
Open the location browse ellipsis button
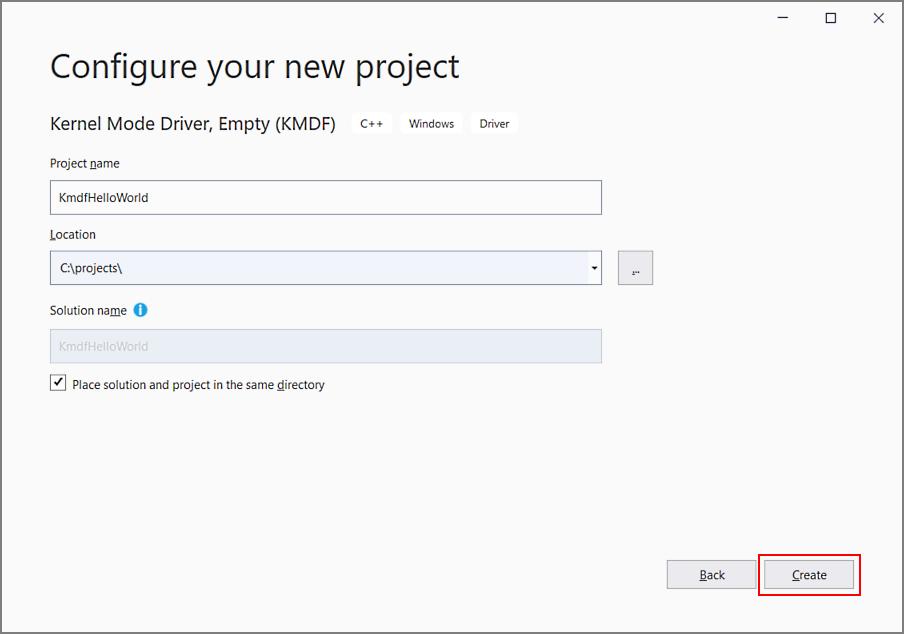[635, 267]
